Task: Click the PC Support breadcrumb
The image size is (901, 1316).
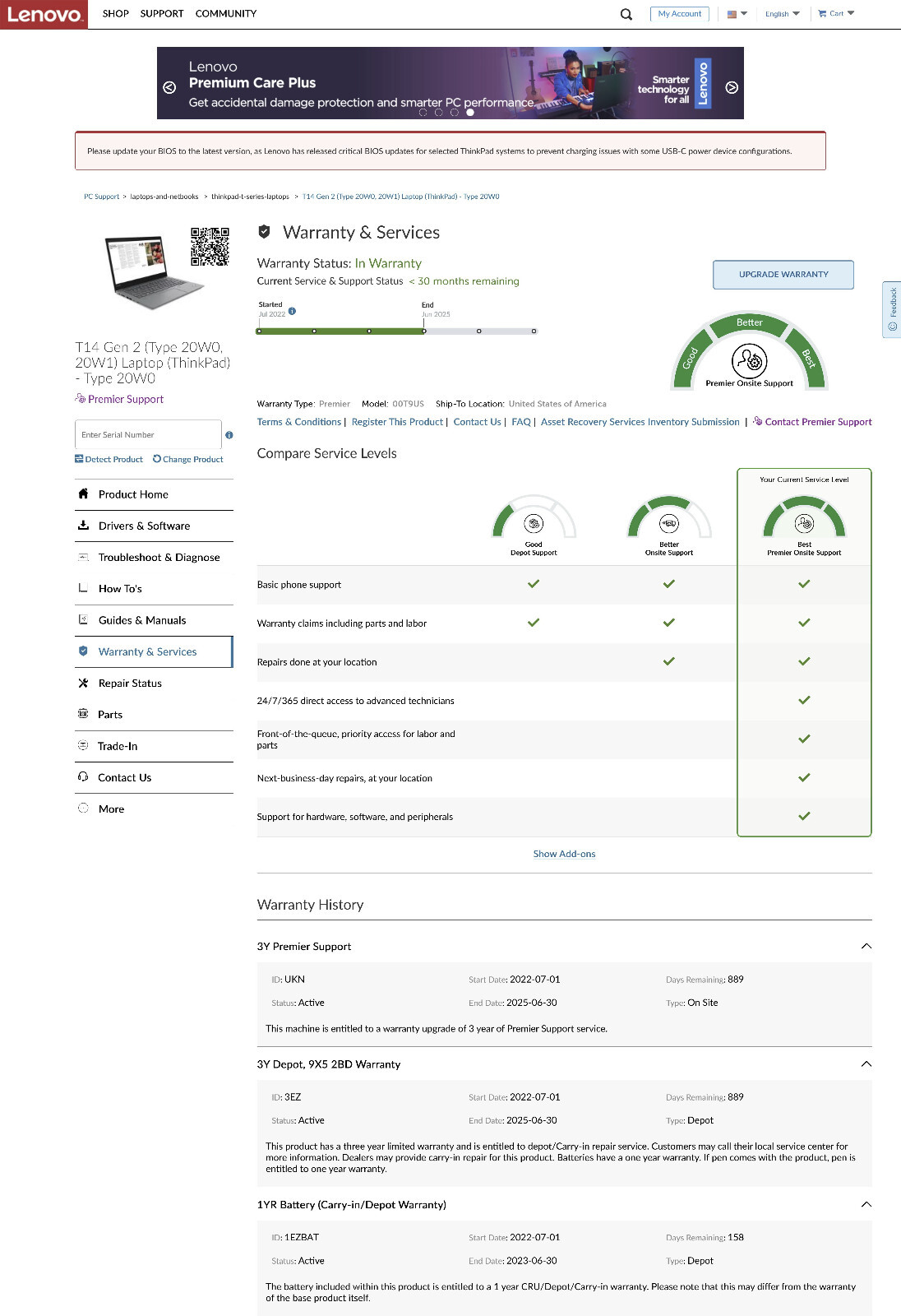Action: pyautogui.click(x=101, y=197)
